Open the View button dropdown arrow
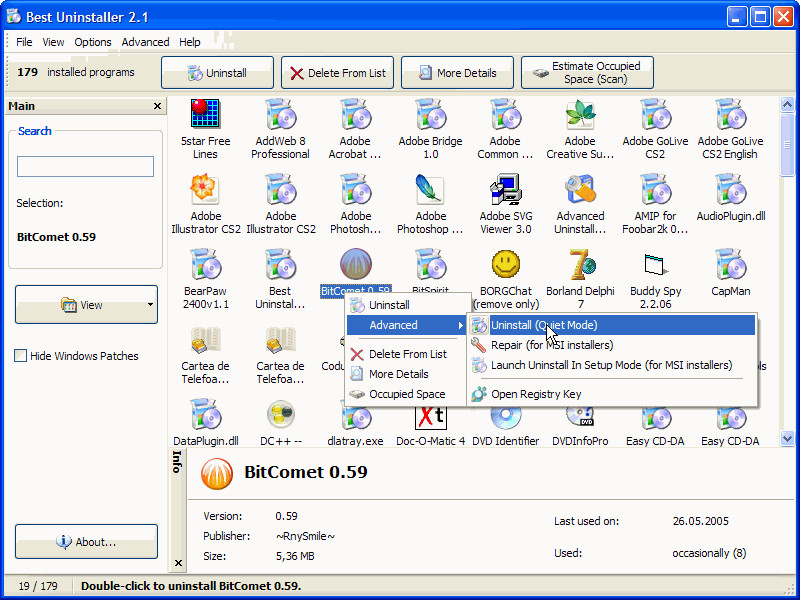Image resolution: width=800 pixels, height=600 pixels. tap(151, 305)
